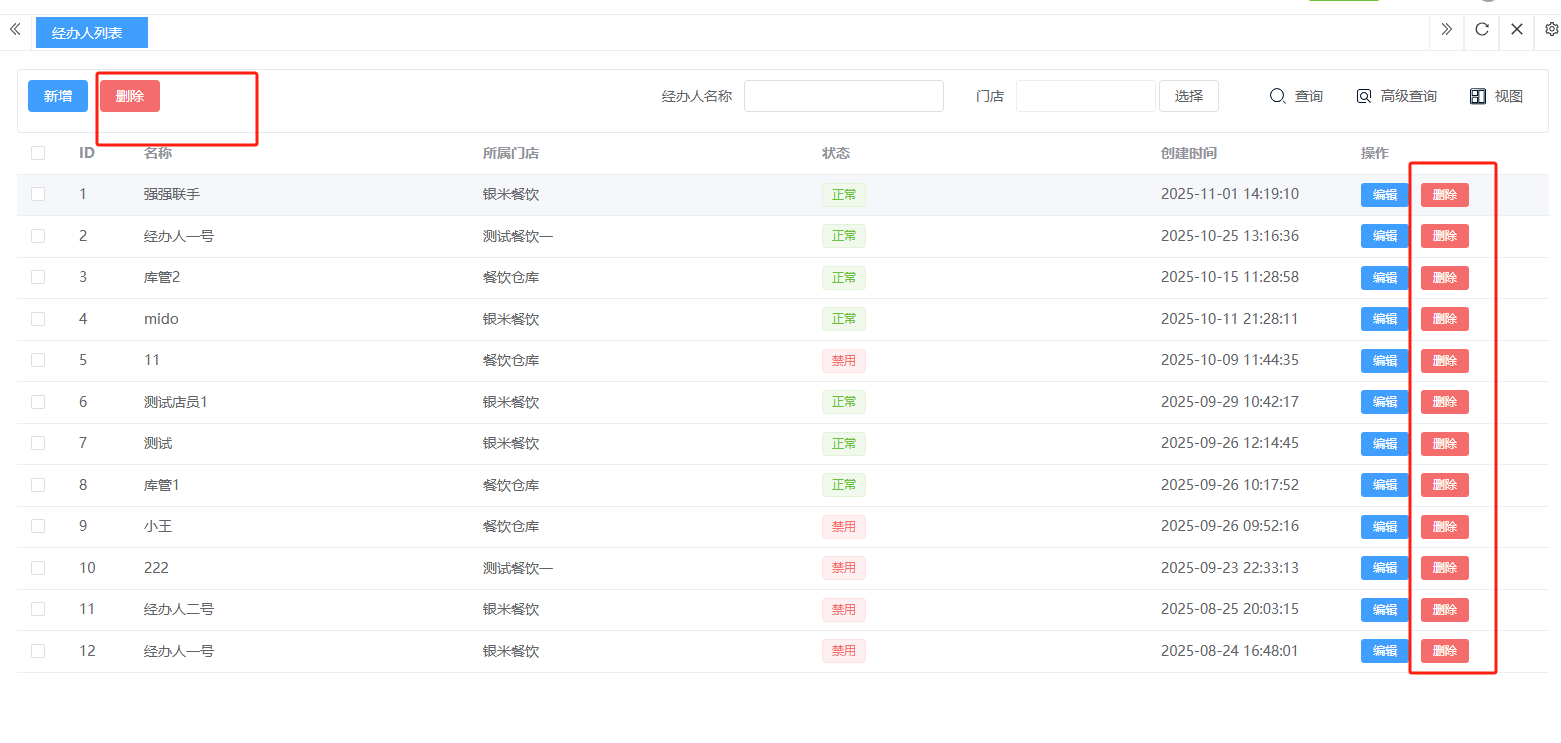Close current tab with X icon
This screenshot has height=743, width=1561.
pos(1517,30)
